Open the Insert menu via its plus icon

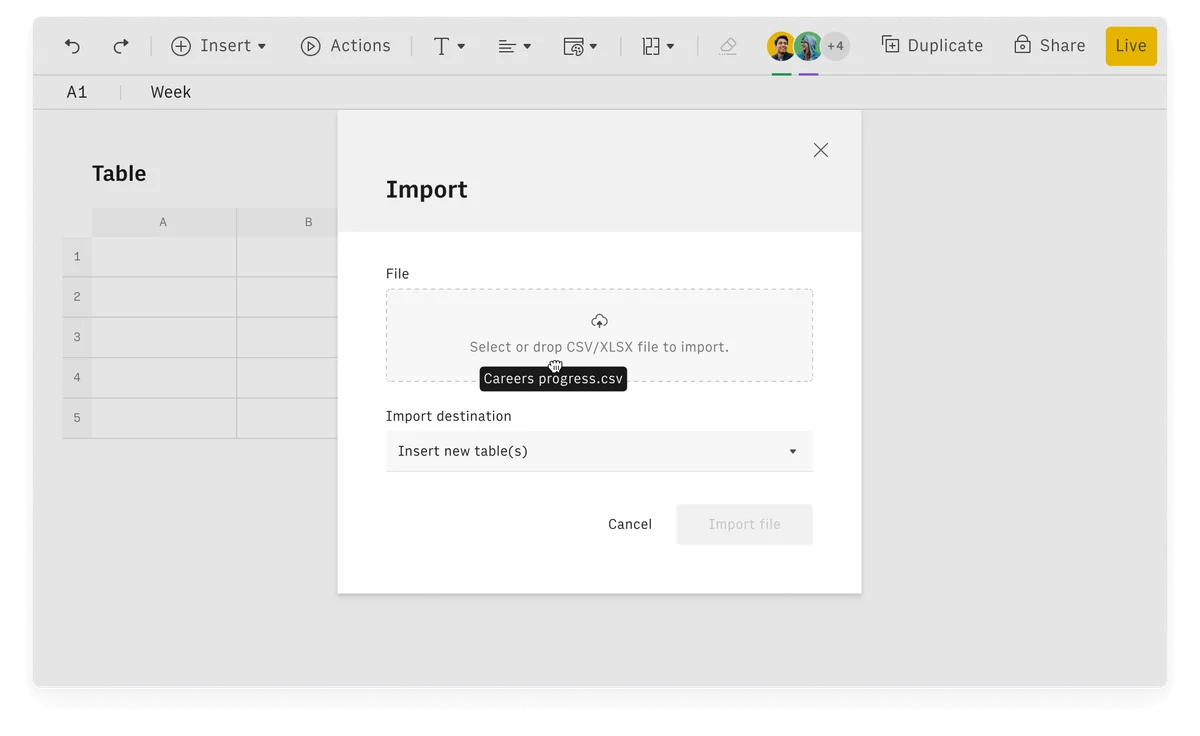pos(180,46)
